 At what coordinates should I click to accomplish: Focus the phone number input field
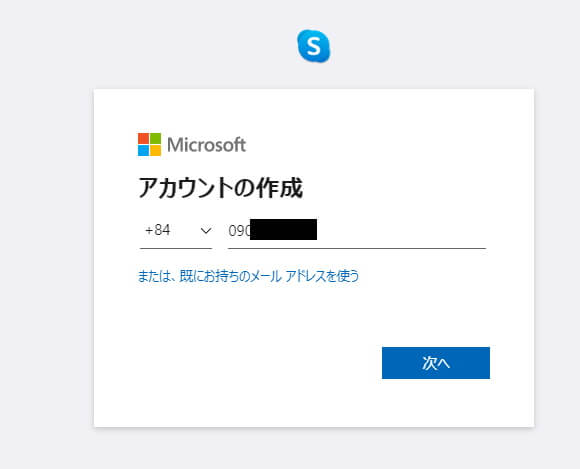[357, 232]
